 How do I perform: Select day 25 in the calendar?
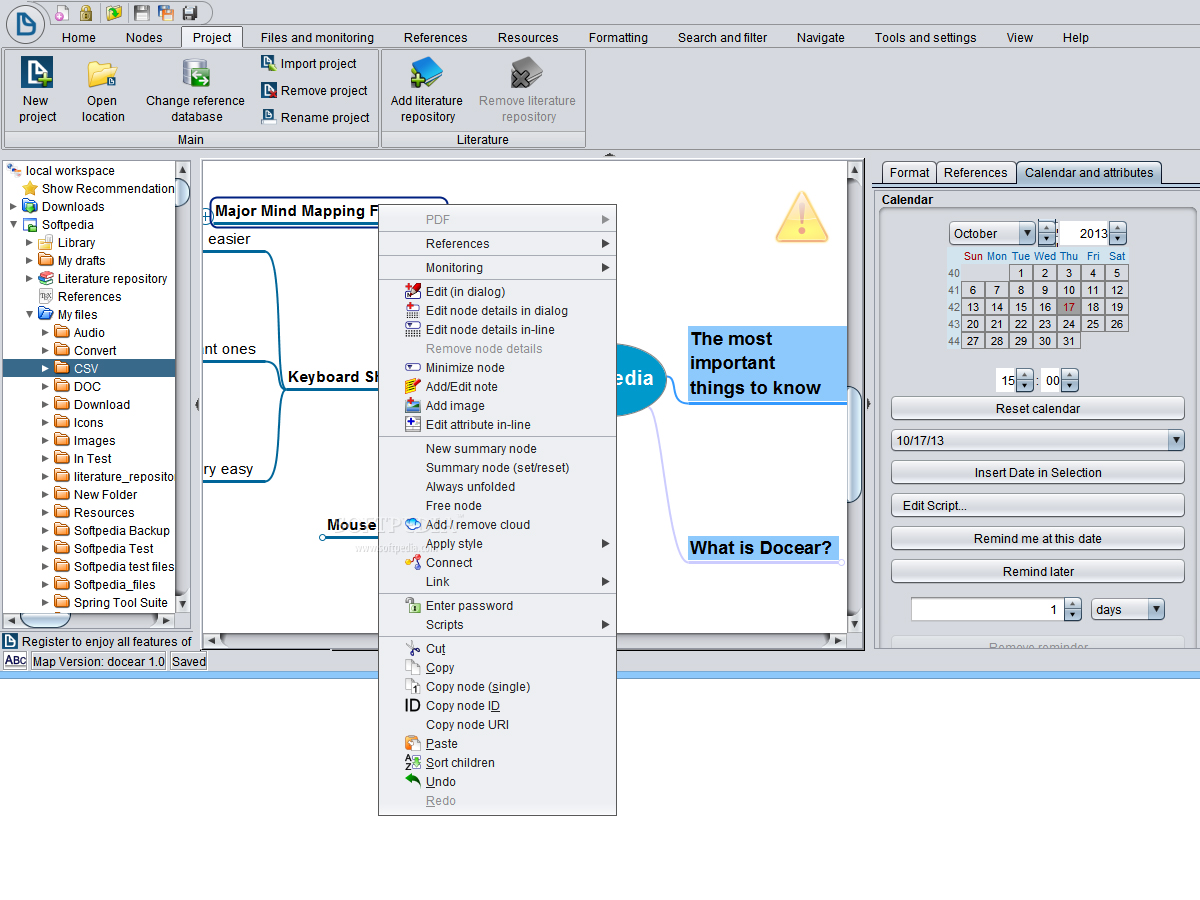click(x=1093, y=324)
